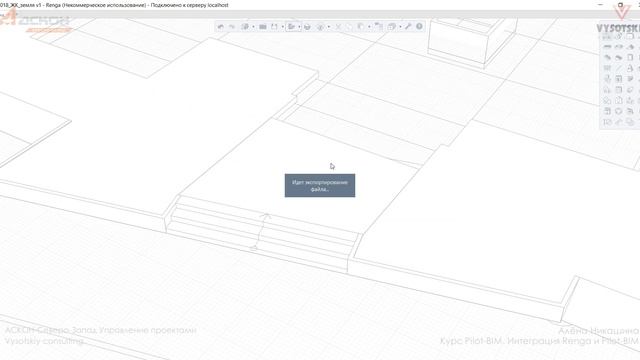Open settings with the wrench icon
The height and width of the screenshot is (360, 640).
click(x=408, y=27)
